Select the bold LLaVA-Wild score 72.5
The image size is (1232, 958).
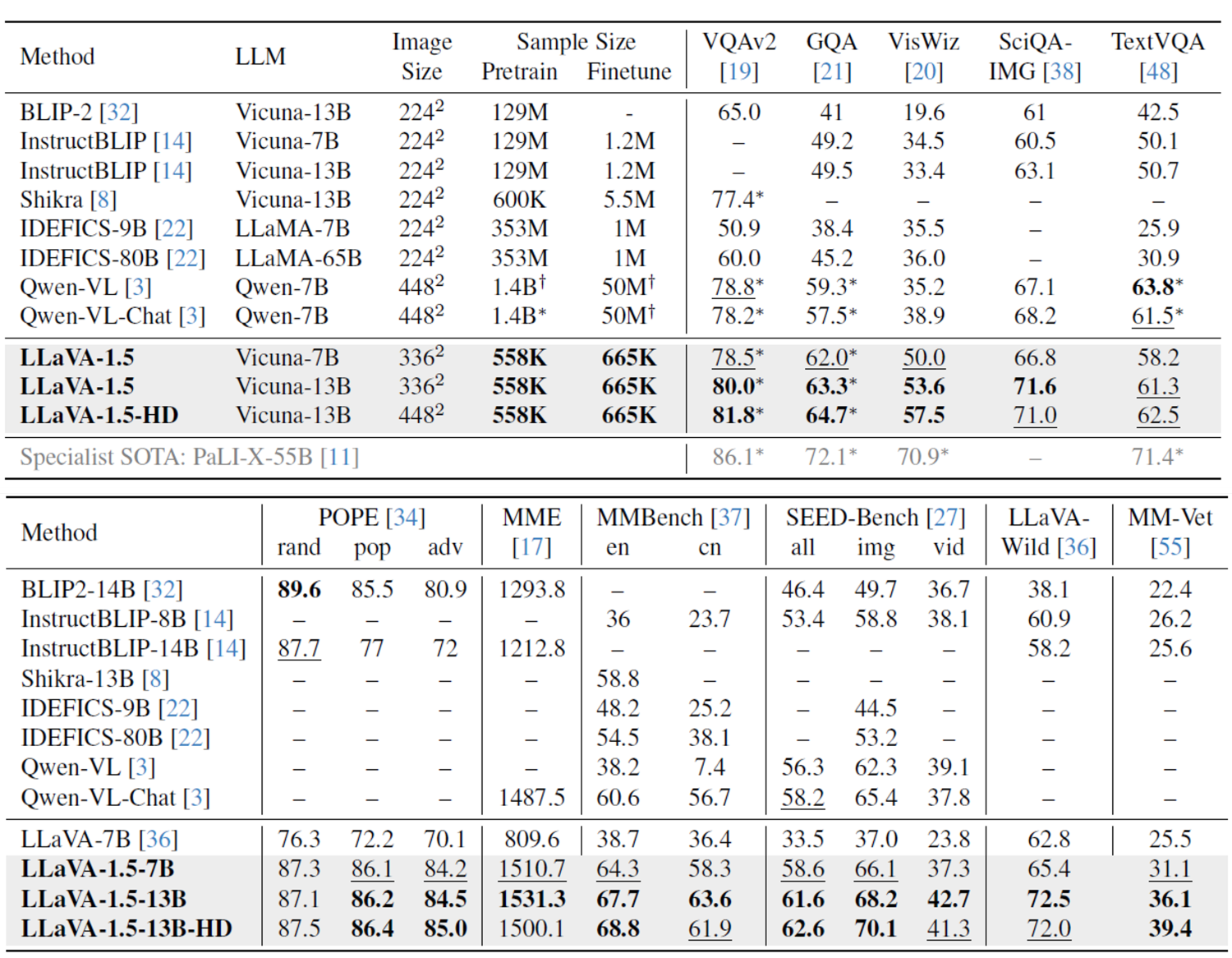(x=1049, y=899)
